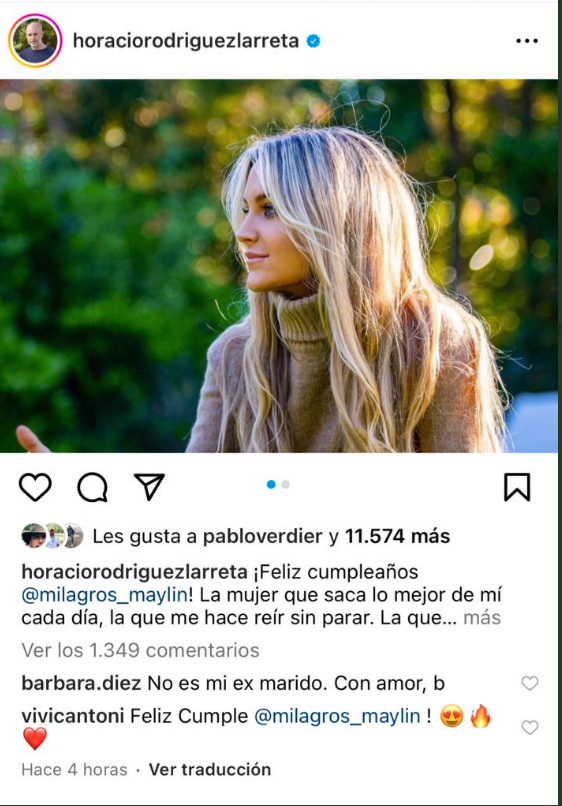The height and width of the screenshot is (806, 562).
Task: Tap the liker avatars beside 'Les gusta'
Action: coord(52,536)
